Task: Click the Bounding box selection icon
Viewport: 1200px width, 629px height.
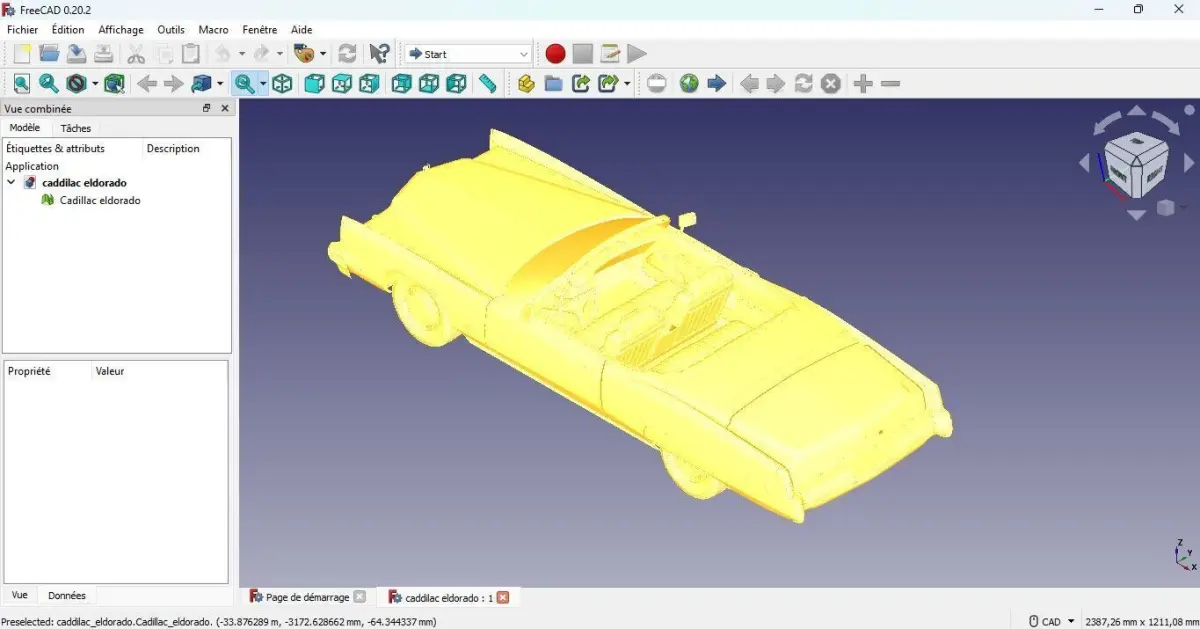Action: coord(114,84)
